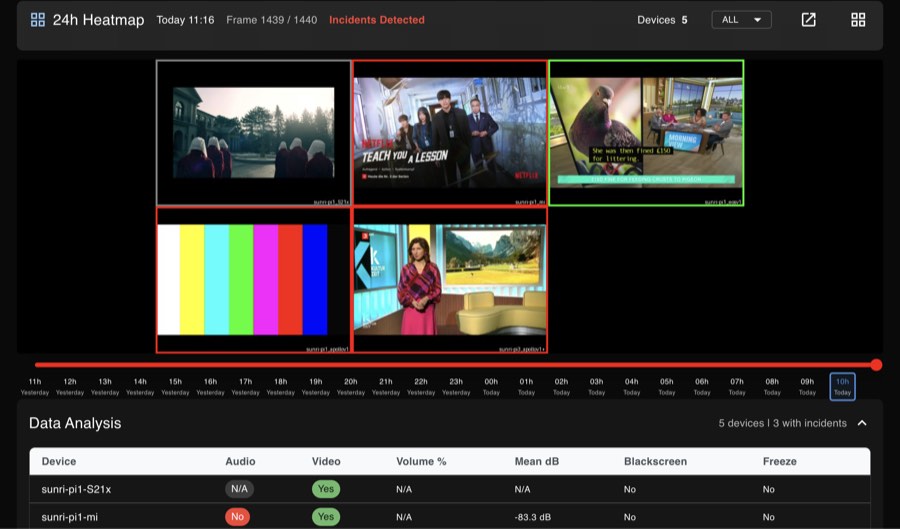Click the Data Analysis heading
Screen dimensions: 900x529
pos(75,423)
